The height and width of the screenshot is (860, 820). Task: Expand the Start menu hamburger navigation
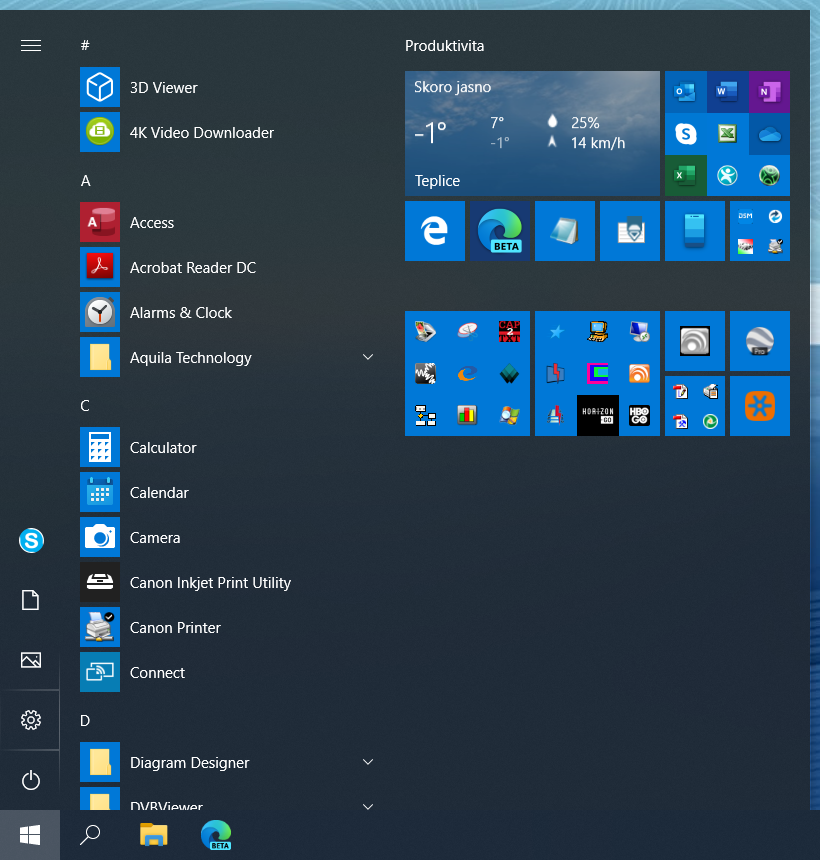coord(31,45)
